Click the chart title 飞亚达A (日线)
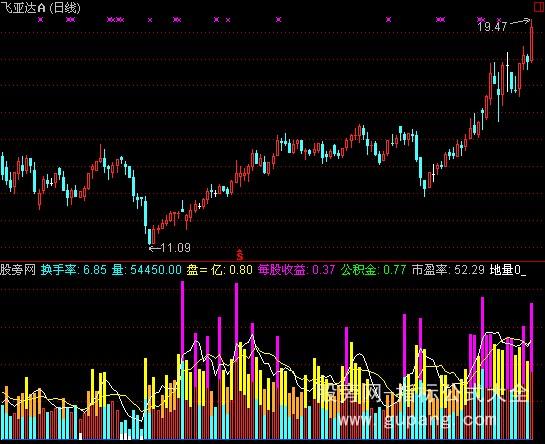 click(x=40, y=8)
